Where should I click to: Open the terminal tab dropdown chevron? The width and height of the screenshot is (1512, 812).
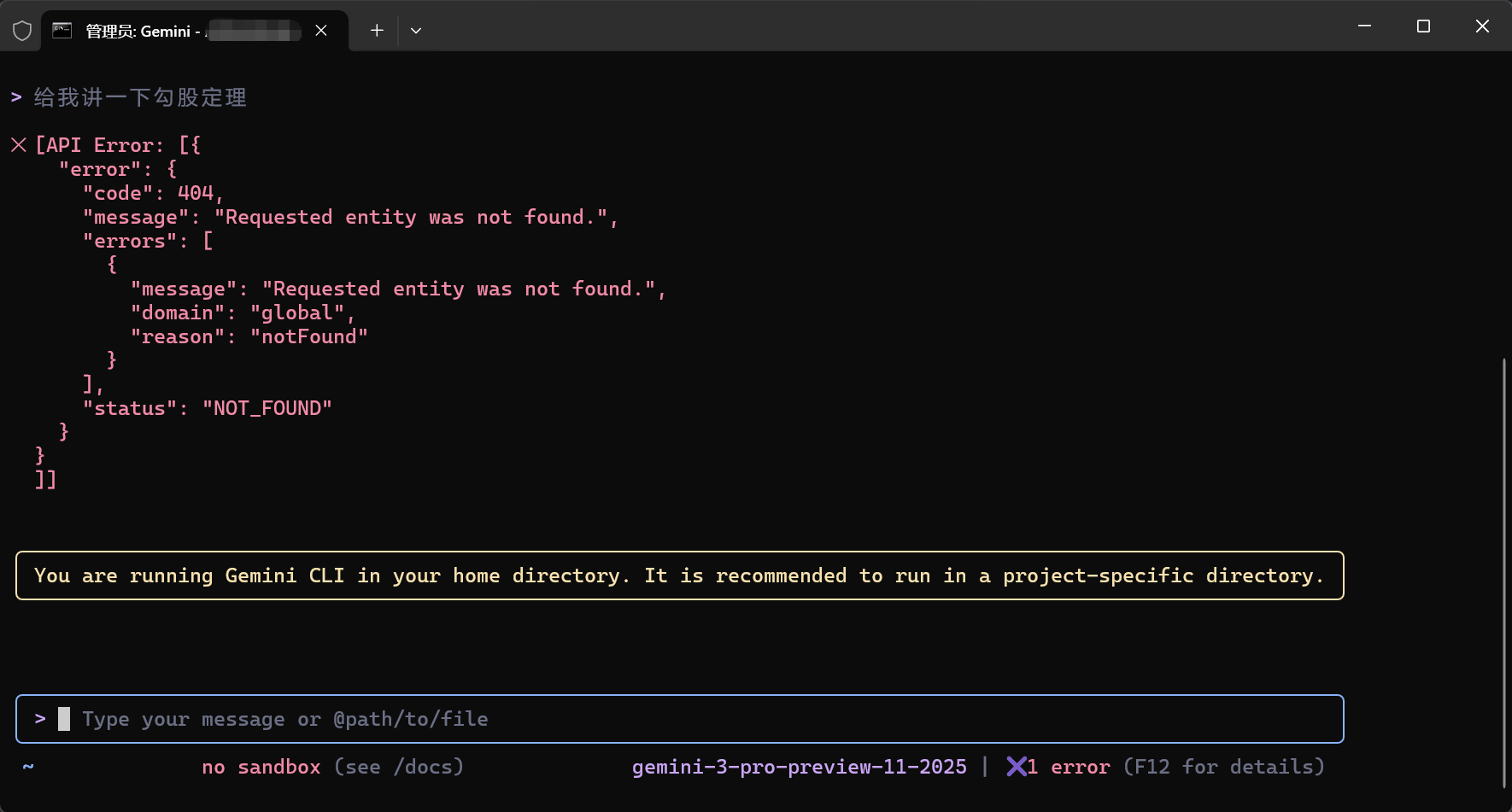point(416,30)
